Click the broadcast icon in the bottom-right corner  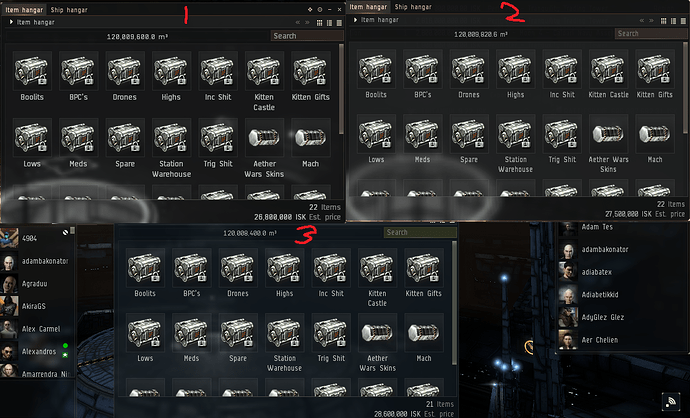click(671, 401)
